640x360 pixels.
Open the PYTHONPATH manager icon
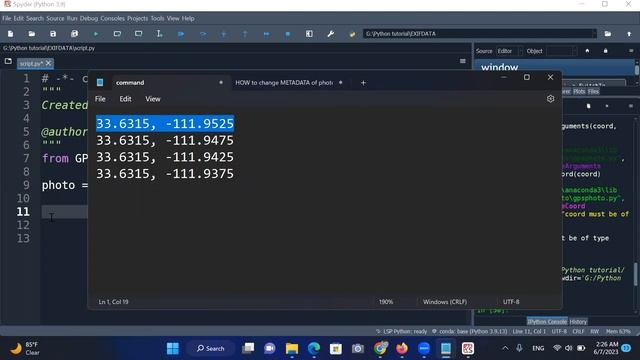352,34
